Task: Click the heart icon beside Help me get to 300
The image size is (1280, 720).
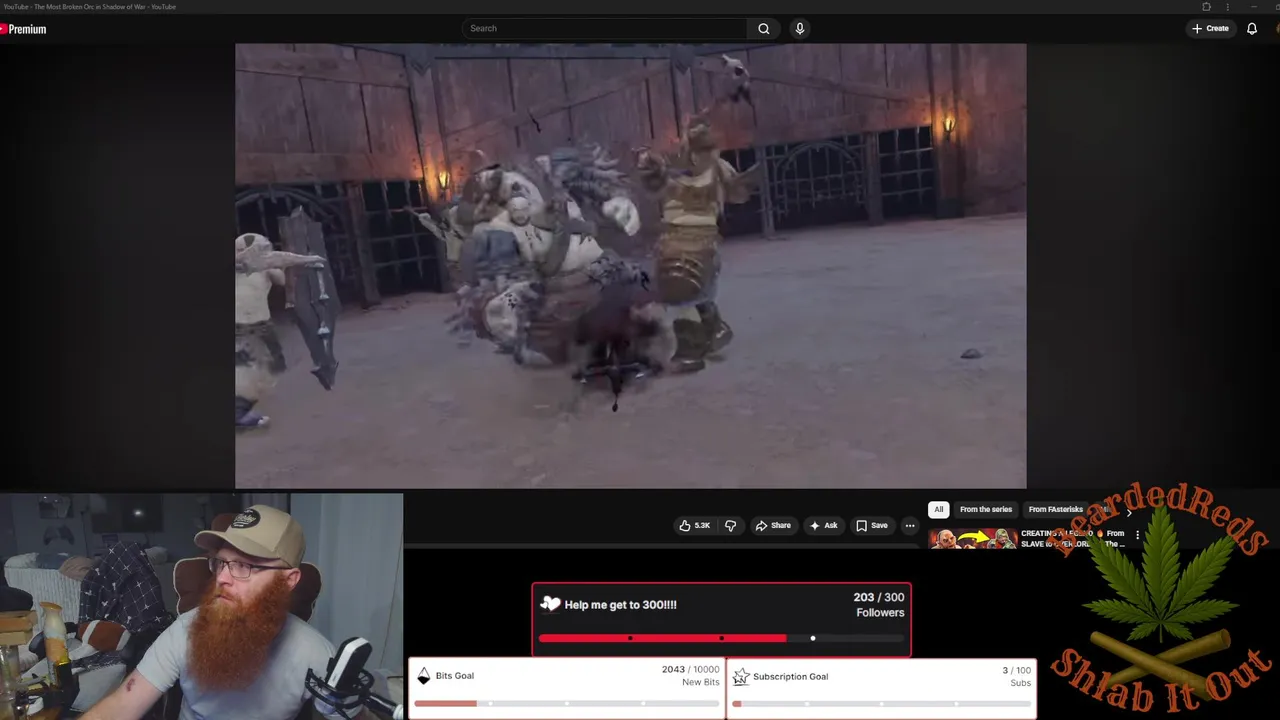Action: coord(550,604)
